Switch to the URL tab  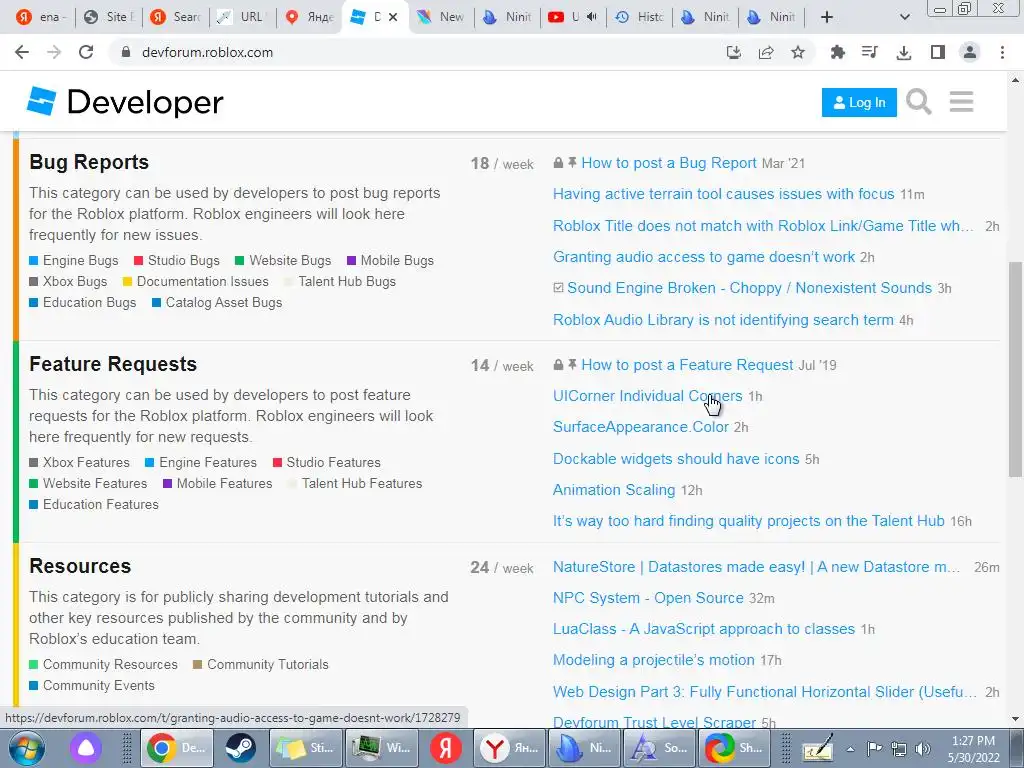242,17
